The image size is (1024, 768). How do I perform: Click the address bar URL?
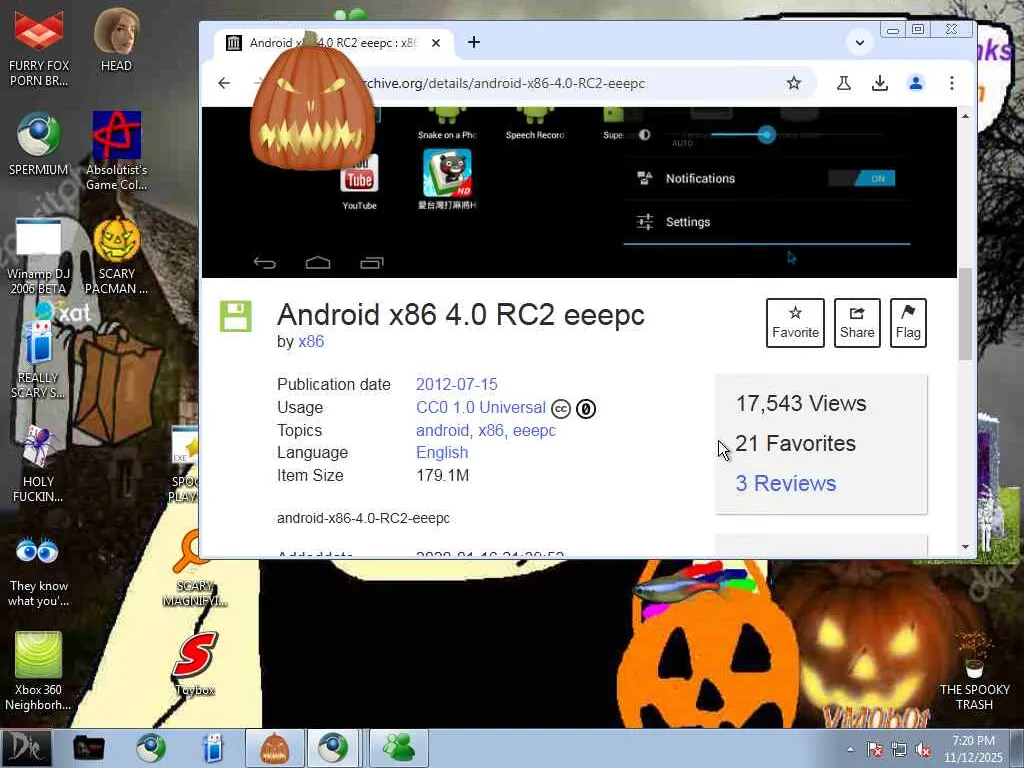click(503, 84)
